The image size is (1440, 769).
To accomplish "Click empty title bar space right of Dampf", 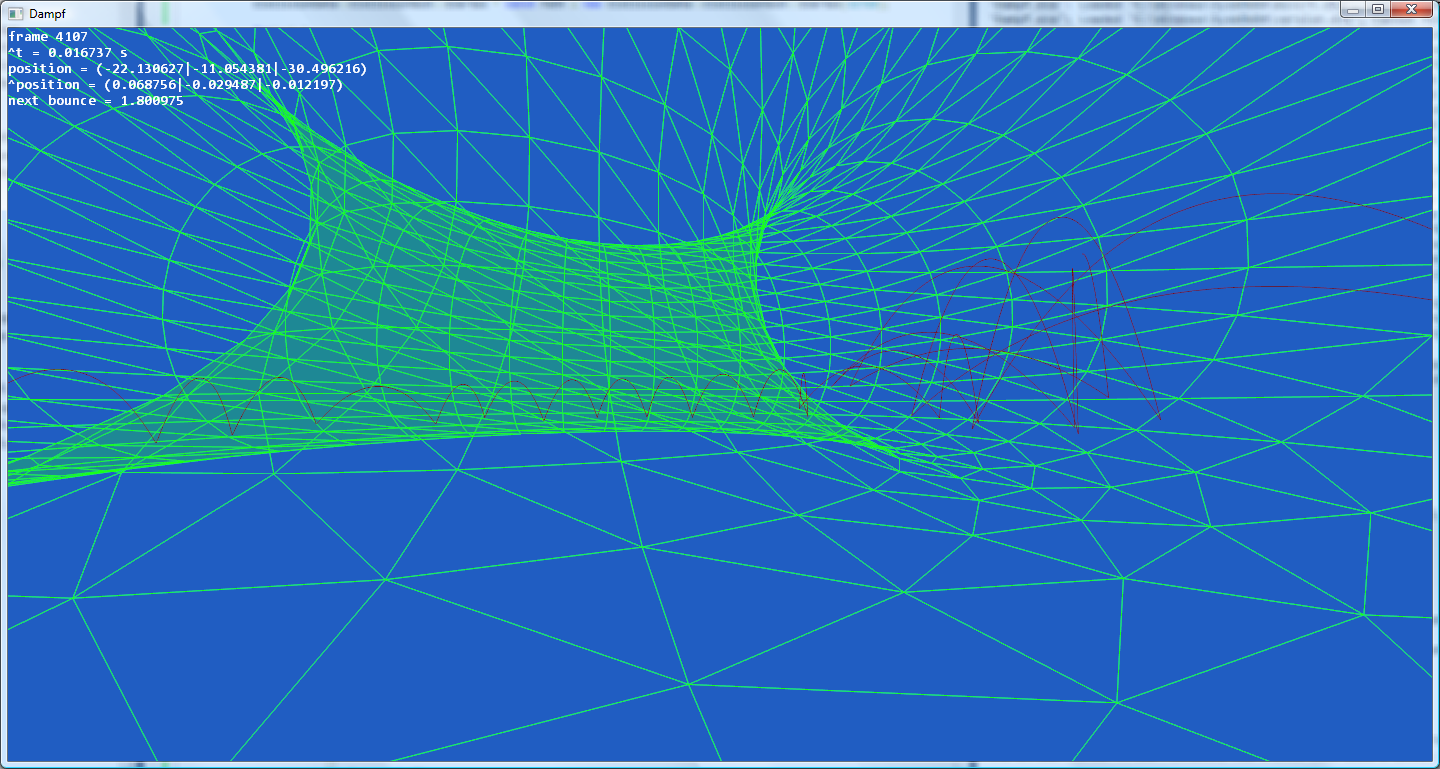I will [x=600, y=13].
